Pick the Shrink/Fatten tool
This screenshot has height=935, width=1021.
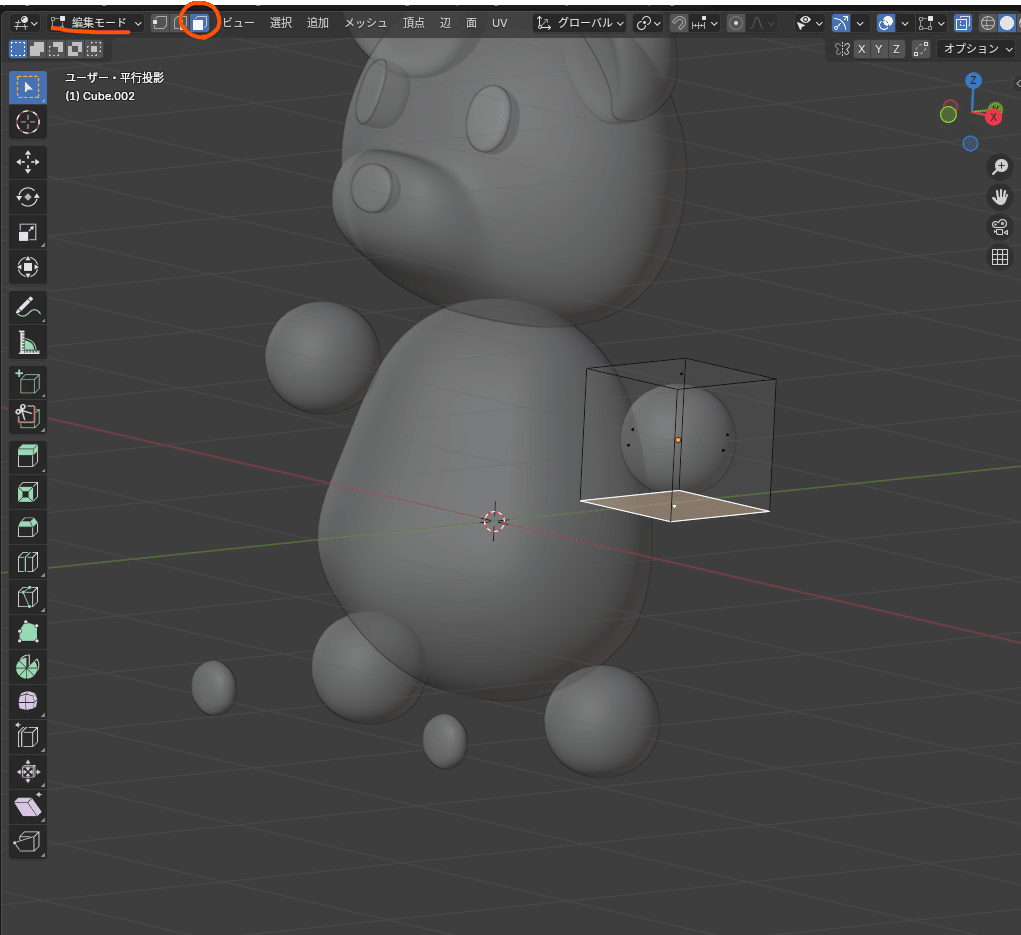pyautogui.click(x=27, y=772)
